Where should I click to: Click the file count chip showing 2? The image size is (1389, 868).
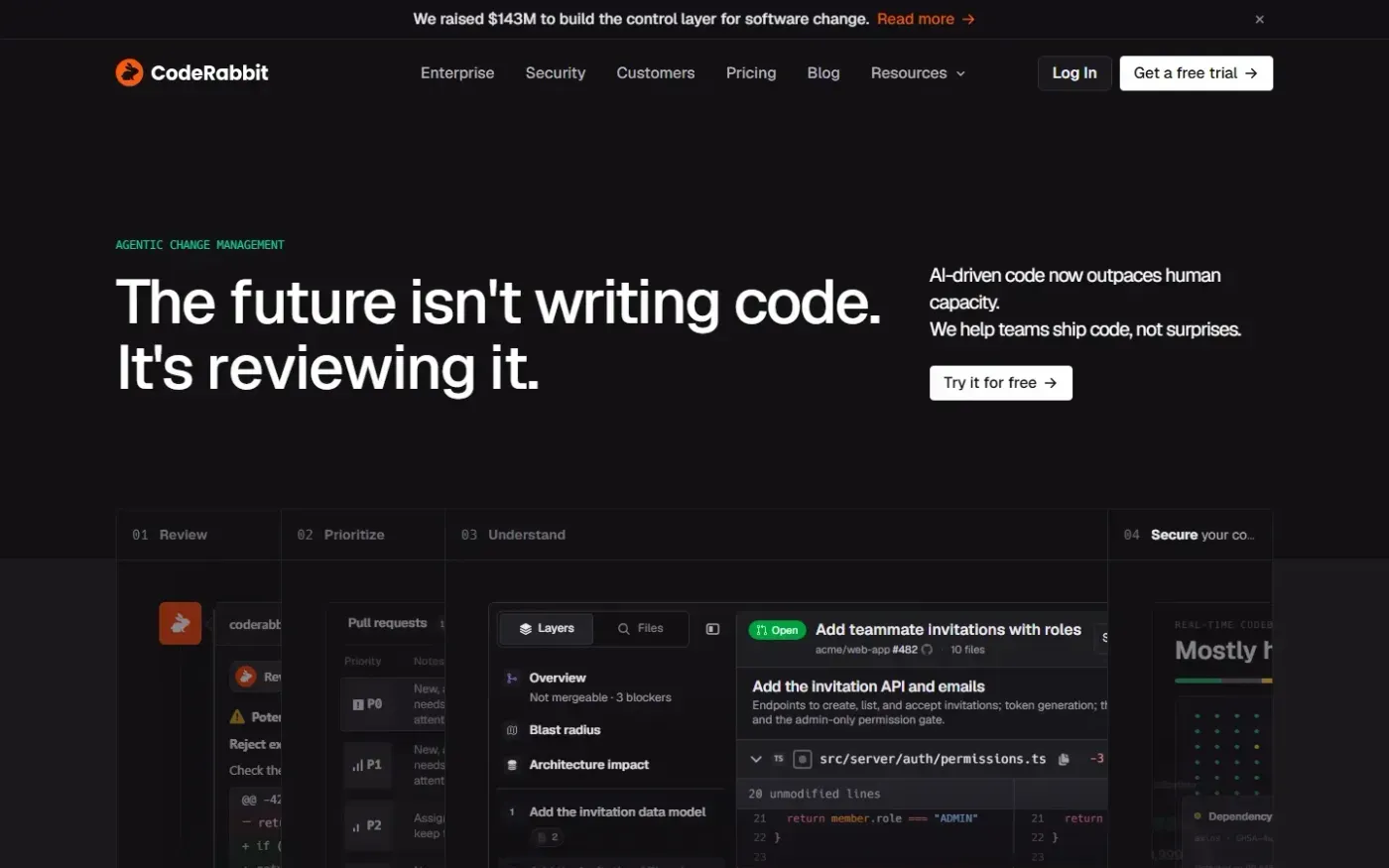(x=549, y=837)
